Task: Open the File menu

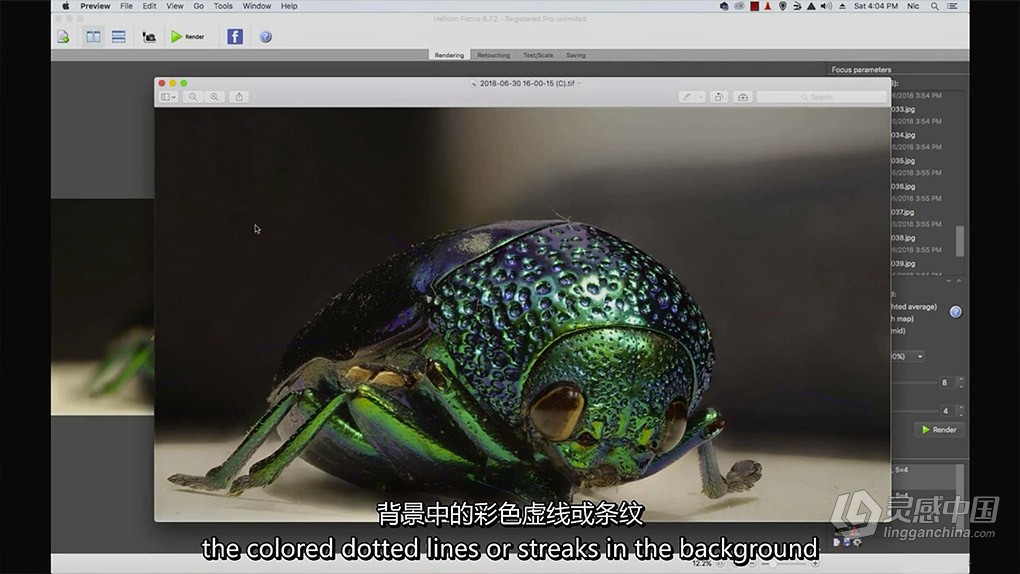Action: [126, 6]
